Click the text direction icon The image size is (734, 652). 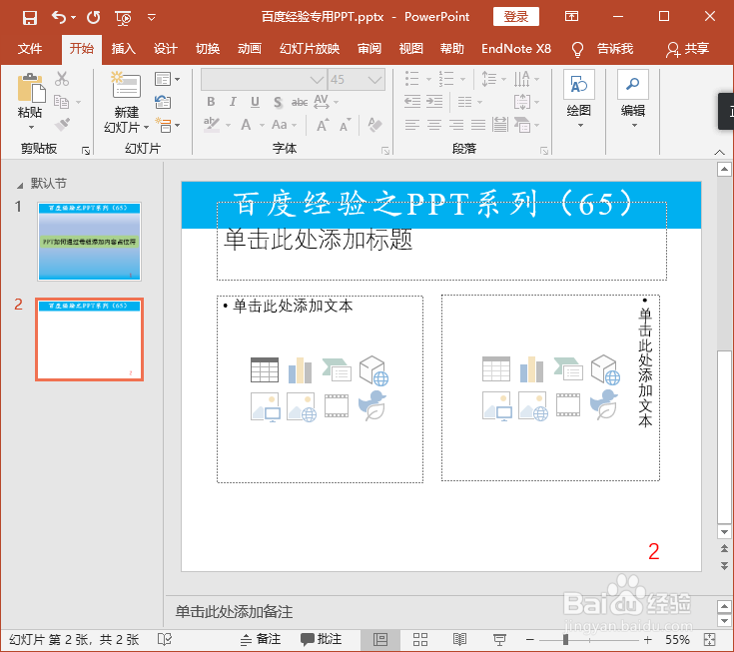point(522,79)
